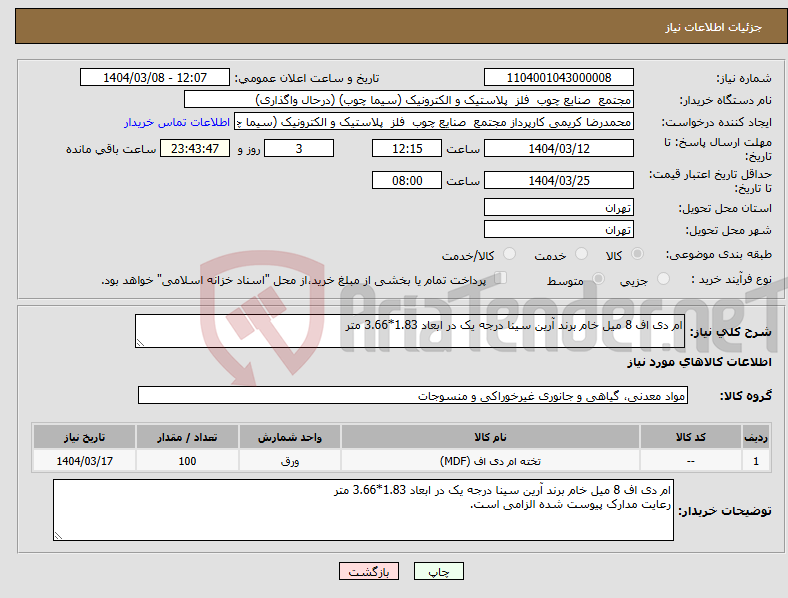The width and height of the screenshot is (788, 598).
Task: Click the quantity cell 100
Action: point(187,461)
